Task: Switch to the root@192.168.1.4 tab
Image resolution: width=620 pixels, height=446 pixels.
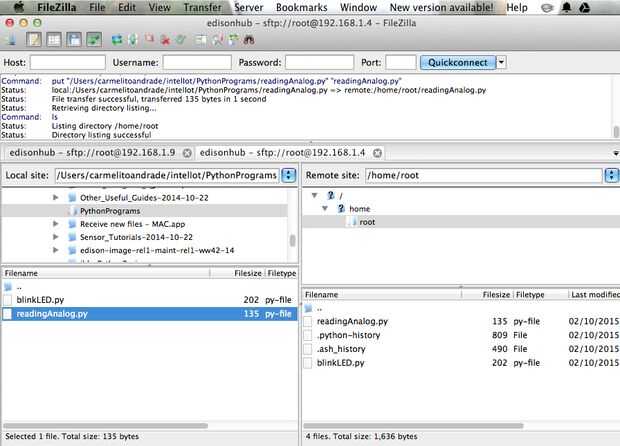Action: [x=282, y=153]
